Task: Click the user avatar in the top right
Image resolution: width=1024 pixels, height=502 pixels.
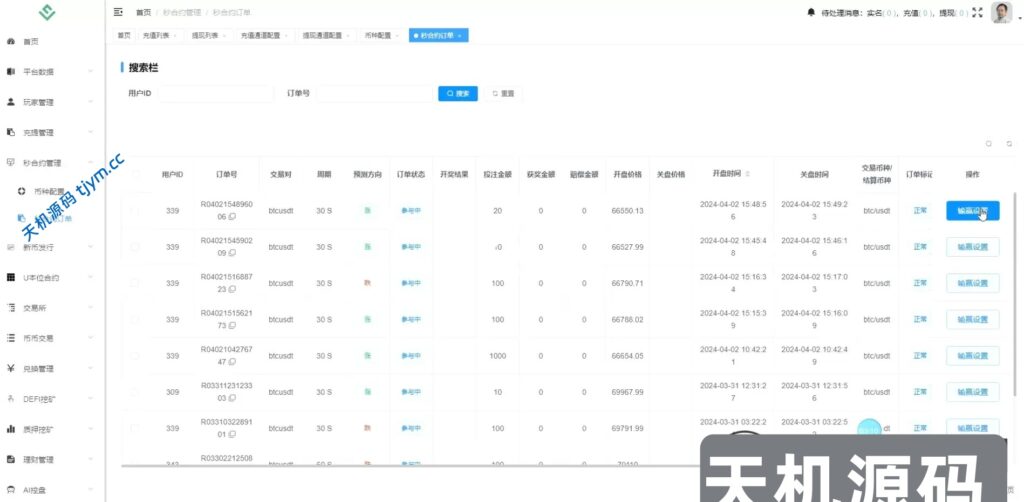Action: point(1001,12)
